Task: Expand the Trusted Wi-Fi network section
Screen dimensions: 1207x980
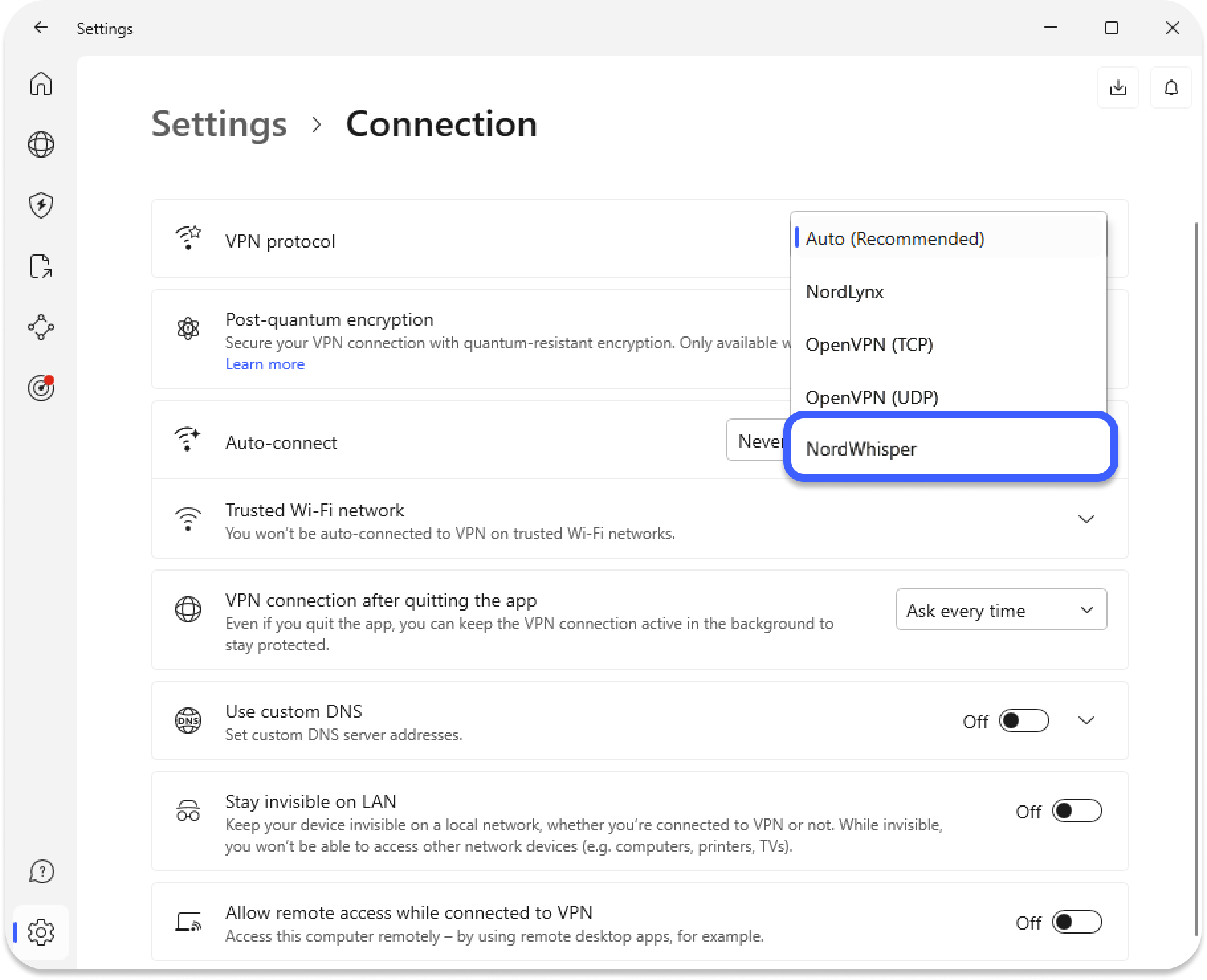Action: [x=1086, y=519]
